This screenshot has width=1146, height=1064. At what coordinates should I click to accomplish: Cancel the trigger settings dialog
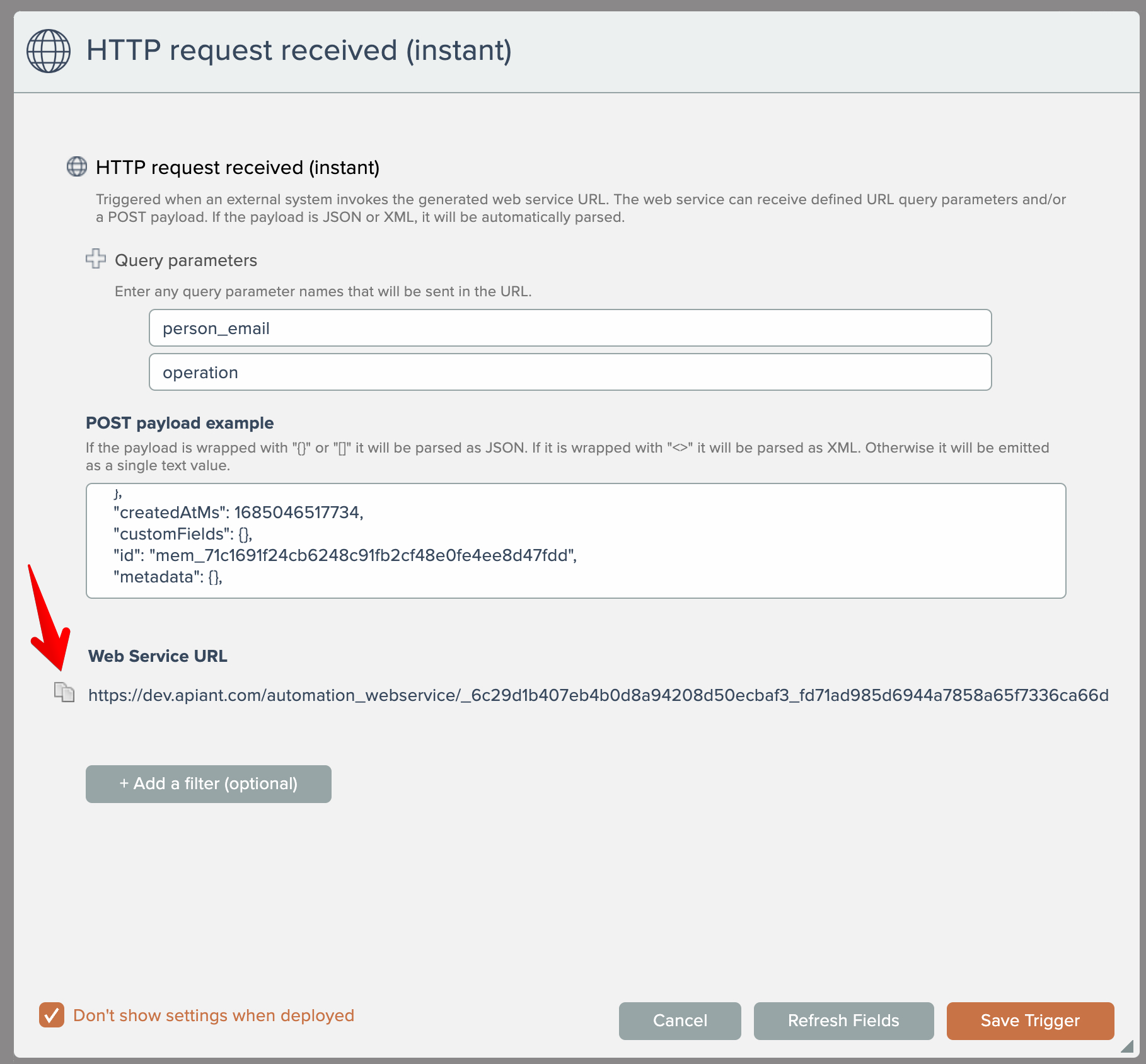pos(680,1021)
